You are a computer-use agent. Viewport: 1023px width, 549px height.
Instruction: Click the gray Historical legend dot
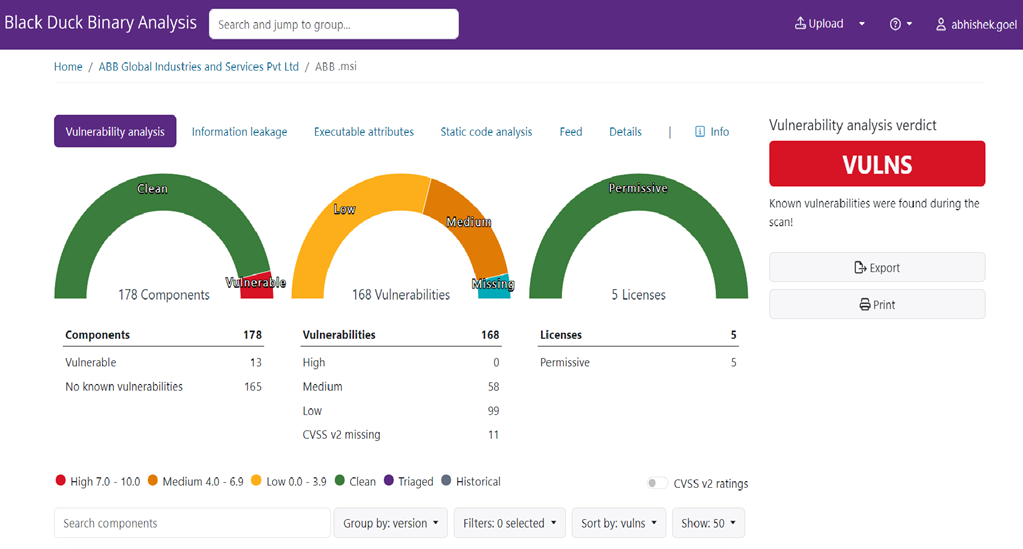[x=446, y=480]
